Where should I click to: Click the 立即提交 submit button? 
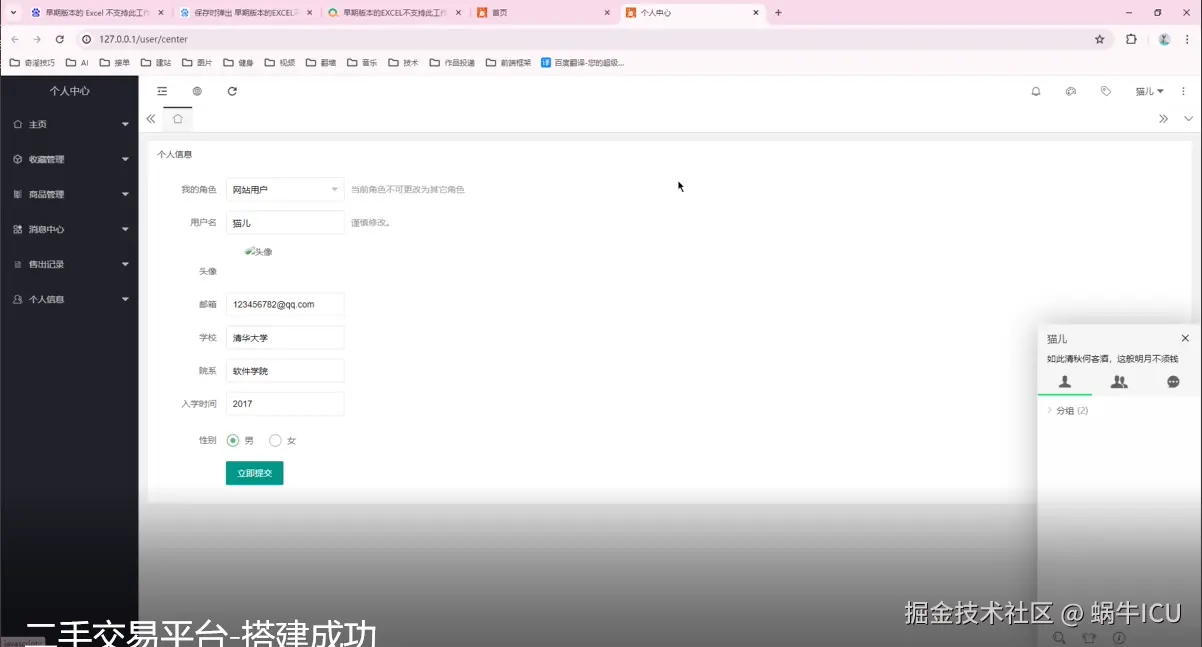pyautogui.click(x=255, y=473)
